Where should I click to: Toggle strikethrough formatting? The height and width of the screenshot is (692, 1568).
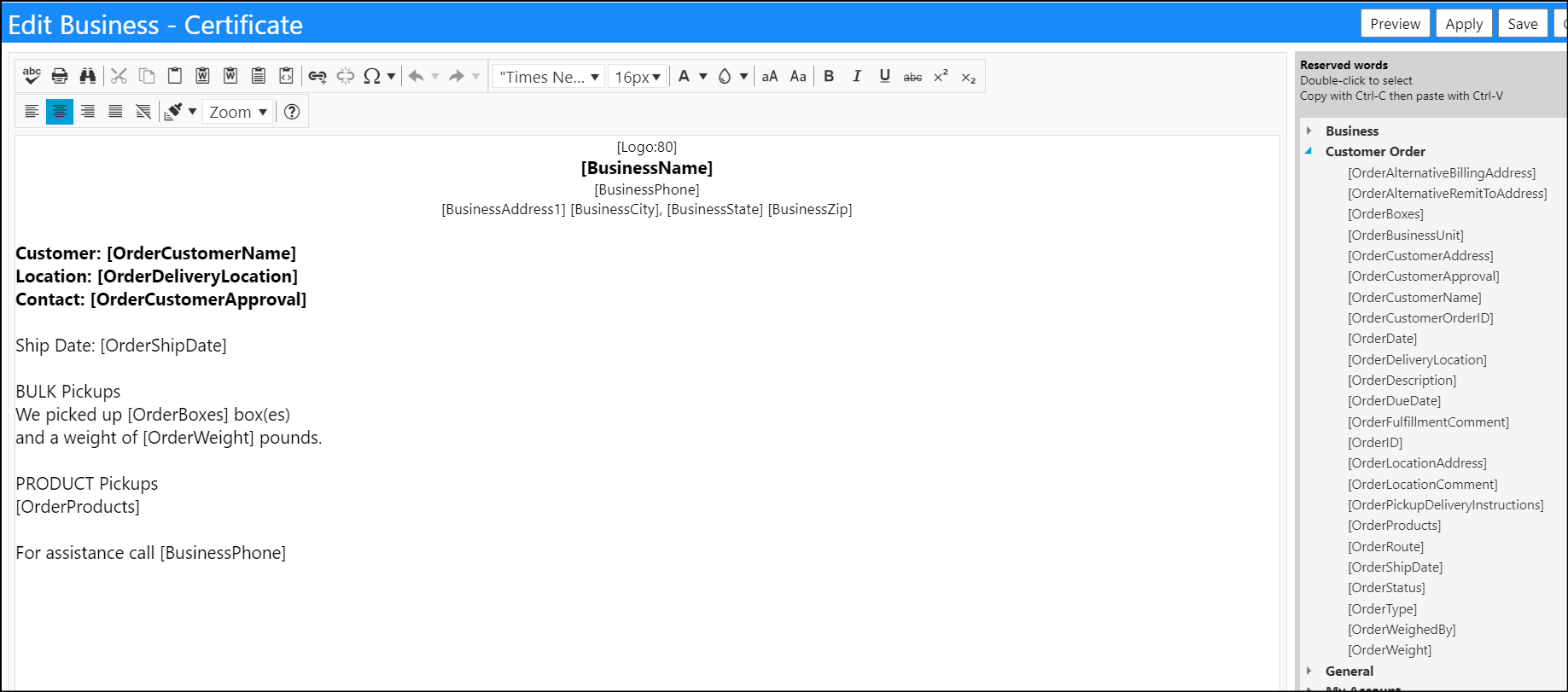(912, 76)
